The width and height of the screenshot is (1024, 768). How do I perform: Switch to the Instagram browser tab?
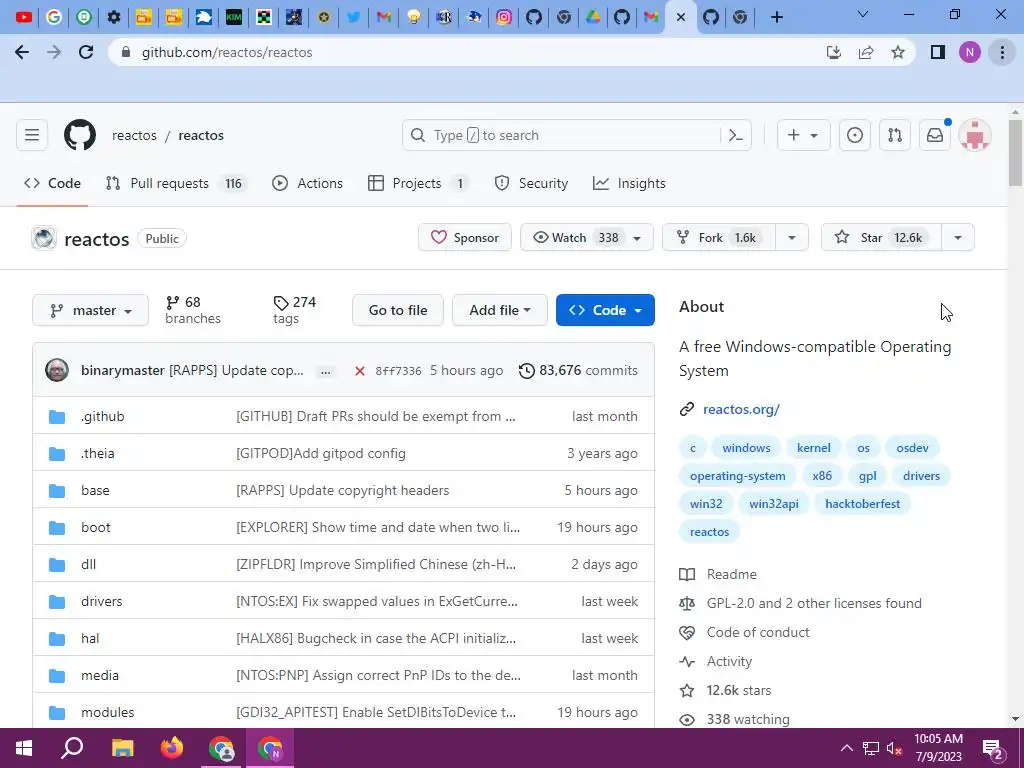[504, 17]
